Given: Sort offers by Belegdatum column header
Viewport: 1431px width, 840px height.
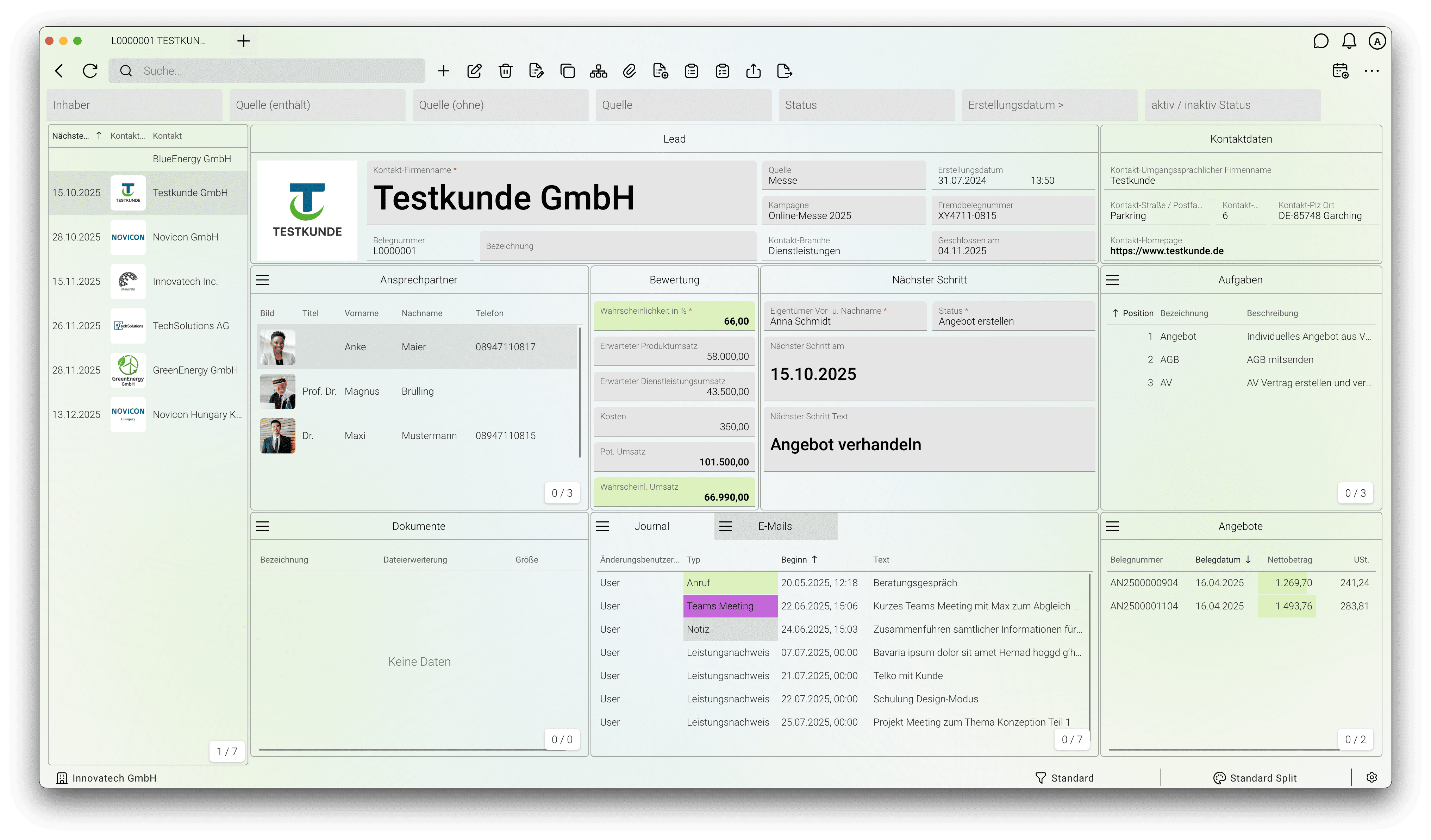Looking at the screenshot, I should 1218,560.
